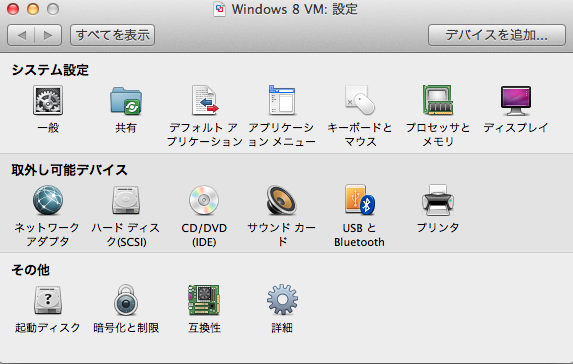Open USB と Bluetooth icon
Image resolution: width=573 pixels, height=364 pixels.
(360, 199)
